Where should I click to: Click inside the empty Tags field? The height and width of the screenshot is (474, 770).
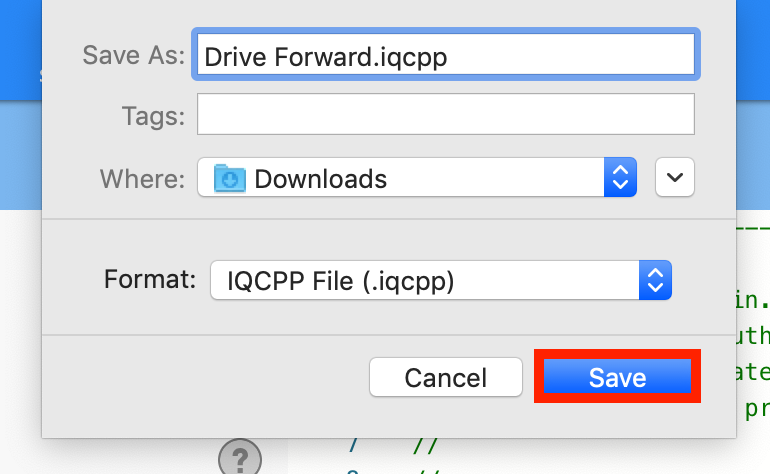445,114
